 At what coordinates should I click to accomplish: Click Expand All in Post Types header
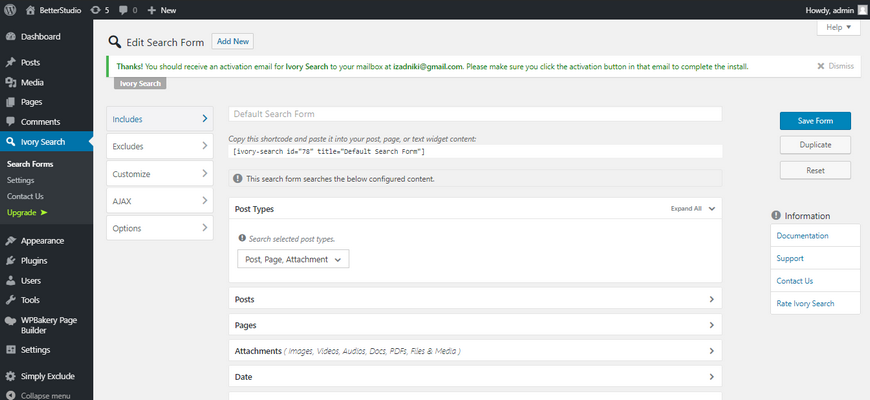click(x=686, y=209)
